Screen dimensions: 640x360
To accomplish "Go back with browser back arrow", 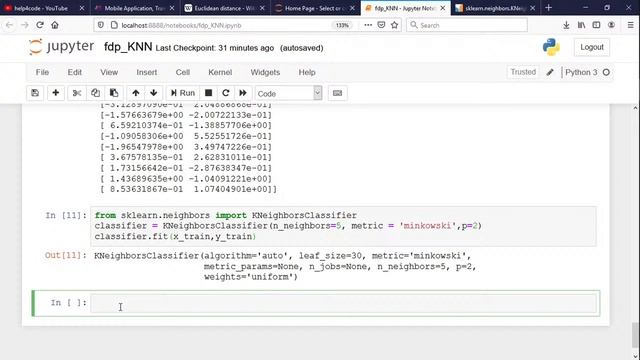I will coord(9,25).
